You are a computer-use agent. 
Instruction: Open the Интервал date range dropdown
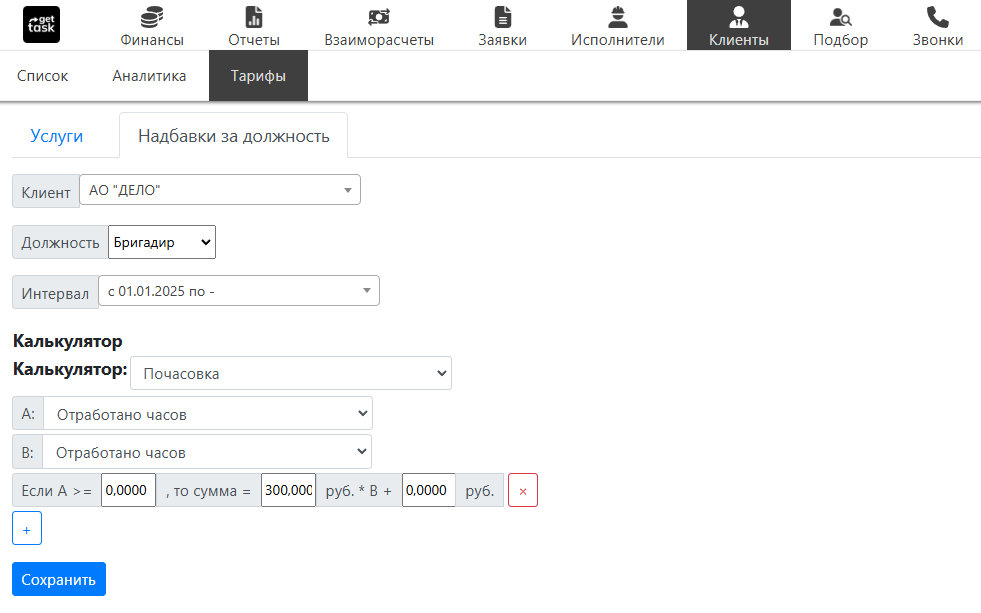239,291
